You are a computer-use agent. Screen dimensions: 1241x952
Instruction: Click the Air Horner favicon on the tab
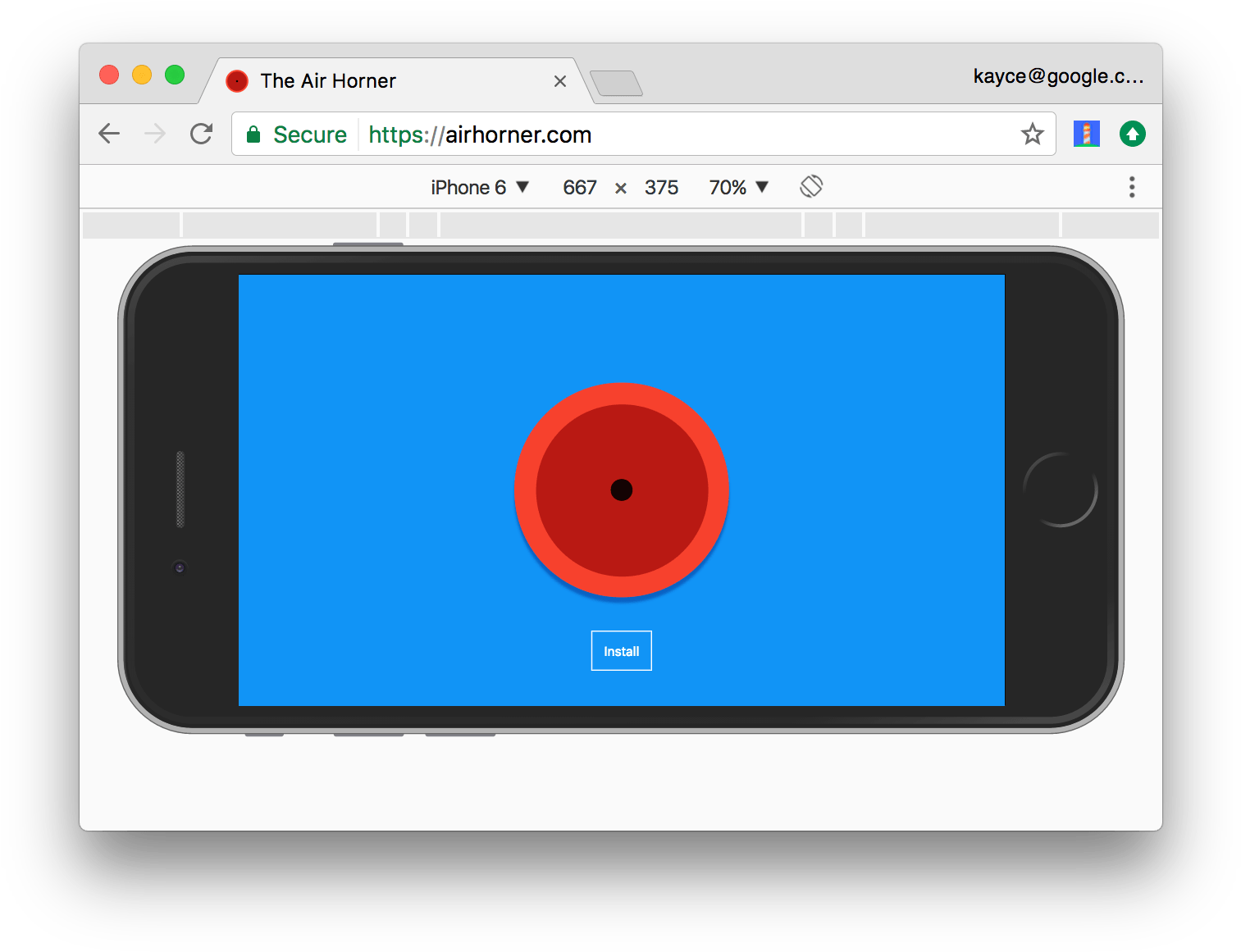(236, 80)
